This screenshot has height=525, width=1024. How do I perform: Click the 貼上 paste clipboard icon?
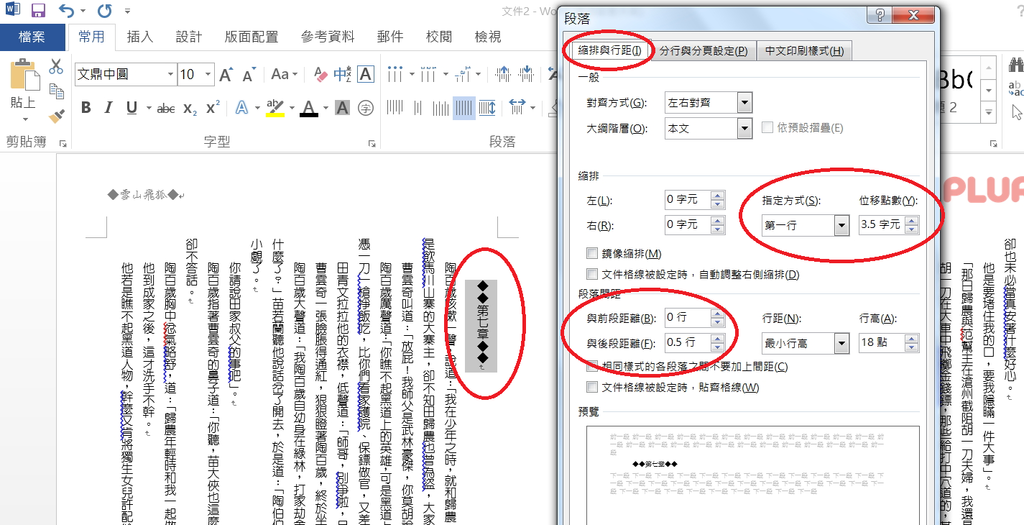24,74
